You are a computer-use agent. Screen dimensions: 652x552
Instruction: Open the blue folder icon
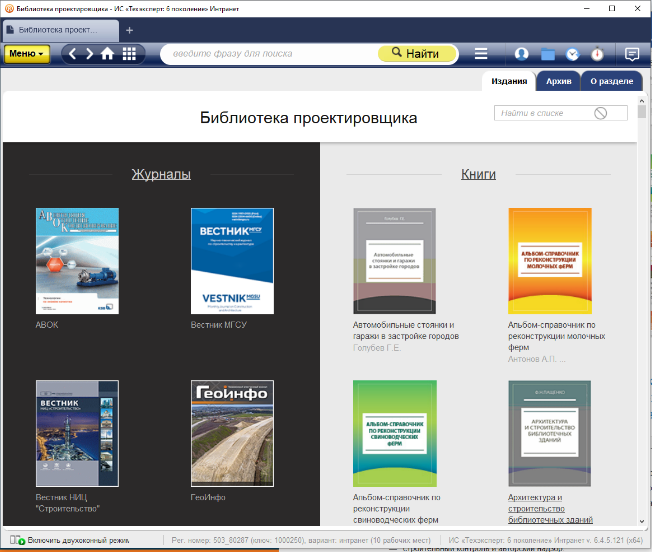click(547, 54)
